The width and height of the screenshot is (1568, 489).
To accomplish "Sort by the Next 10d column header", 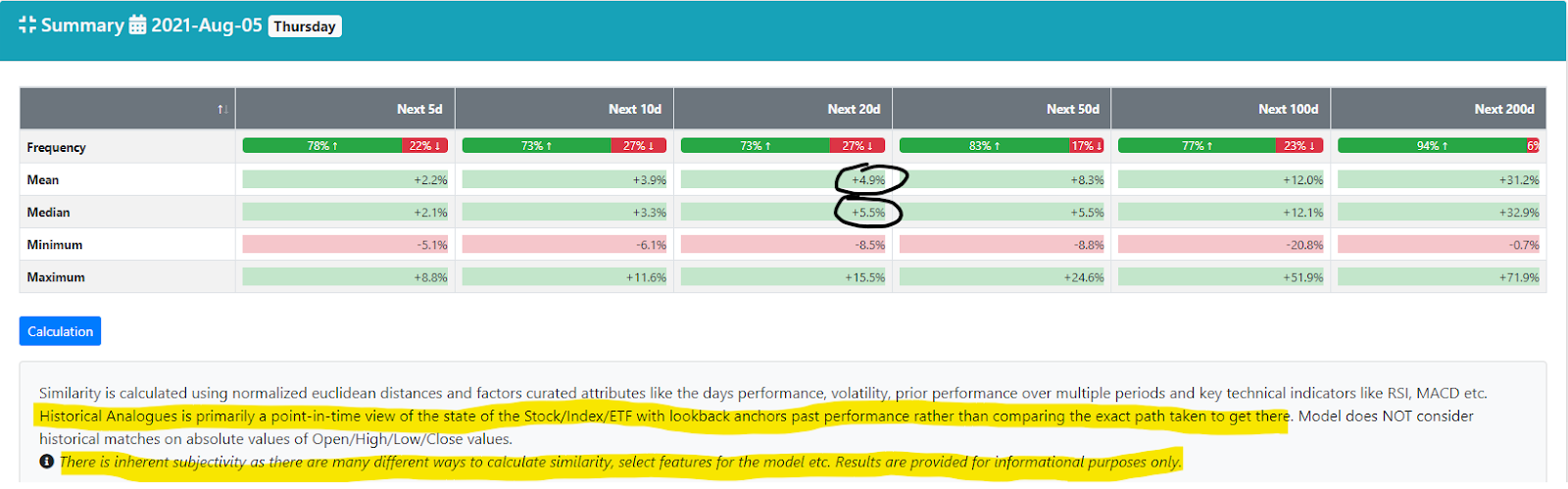I will [x=634, y=109].
